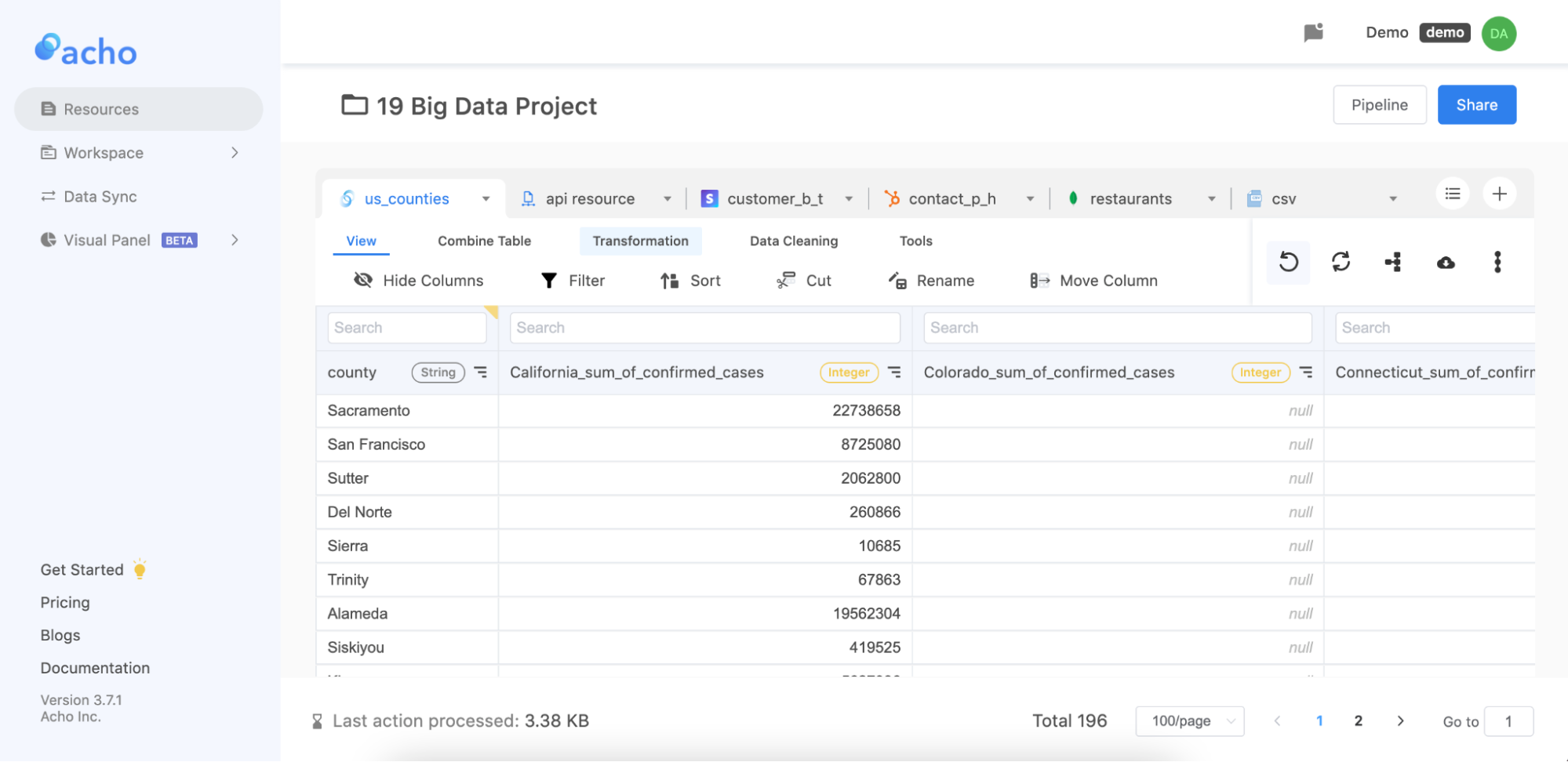Viewport: 1568px width, 762px height.
Task: Expand the Workspace sidebar section
Action: pos(235,152)
